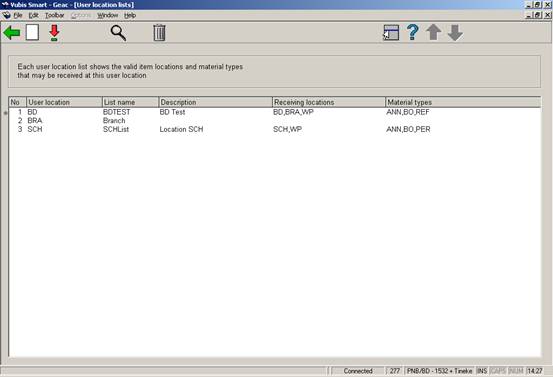Click the window layout toolbar icon

(x=391, y=33)
